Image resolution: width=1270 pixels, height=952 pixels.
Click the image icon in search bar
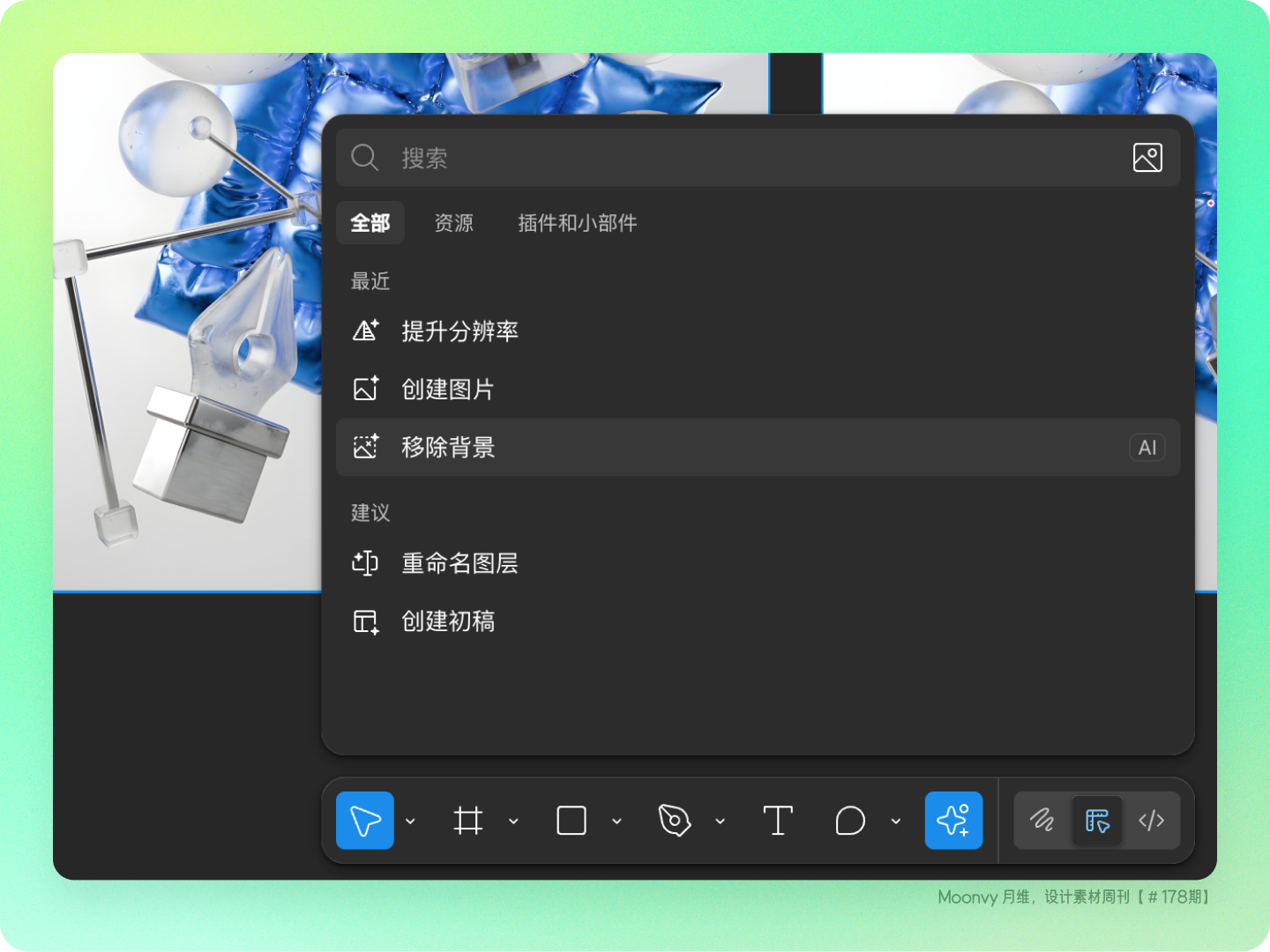(1147, 158)
